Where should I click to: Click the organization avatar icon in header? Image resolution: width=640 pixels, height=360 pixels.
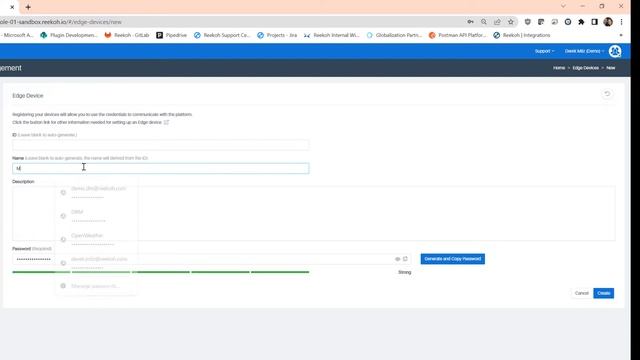pos(615,51)
